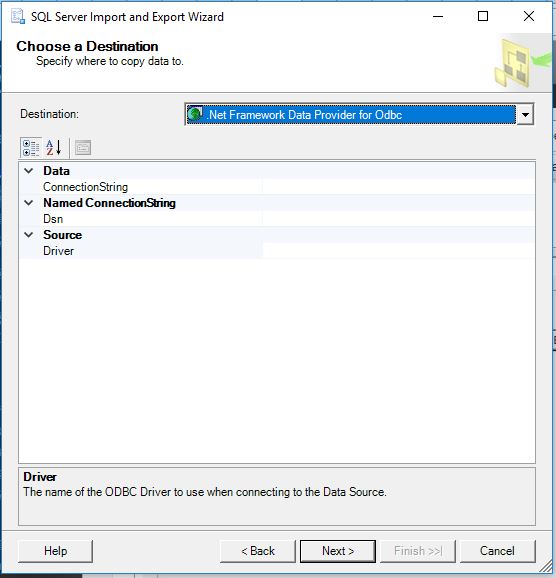This screenshot has height=578, width=556.
Task: Maximize the wizard window
Action: tap(483, 17)
